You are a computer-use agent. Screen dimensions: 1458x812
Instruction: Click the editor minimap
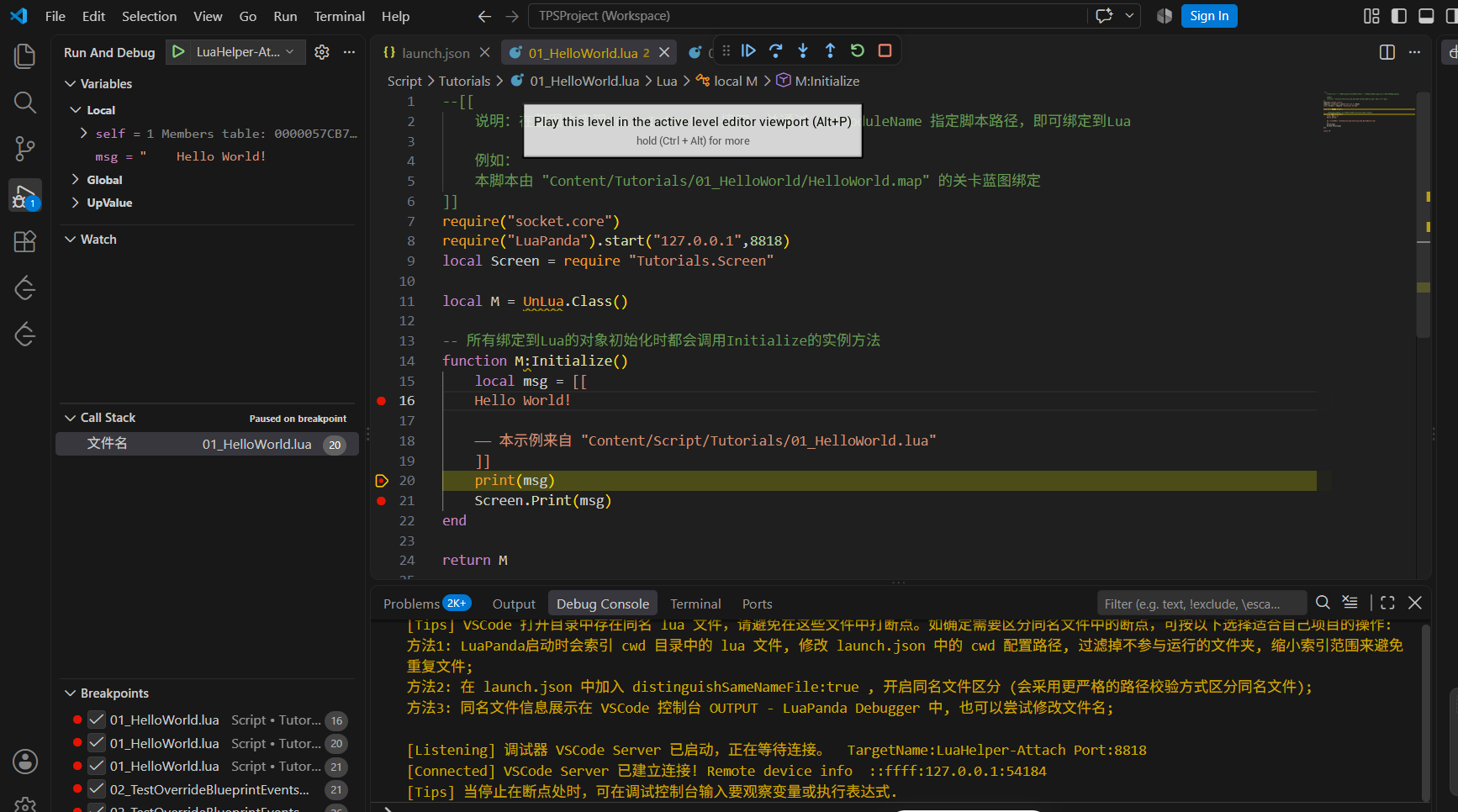(x=1368, y=112)
